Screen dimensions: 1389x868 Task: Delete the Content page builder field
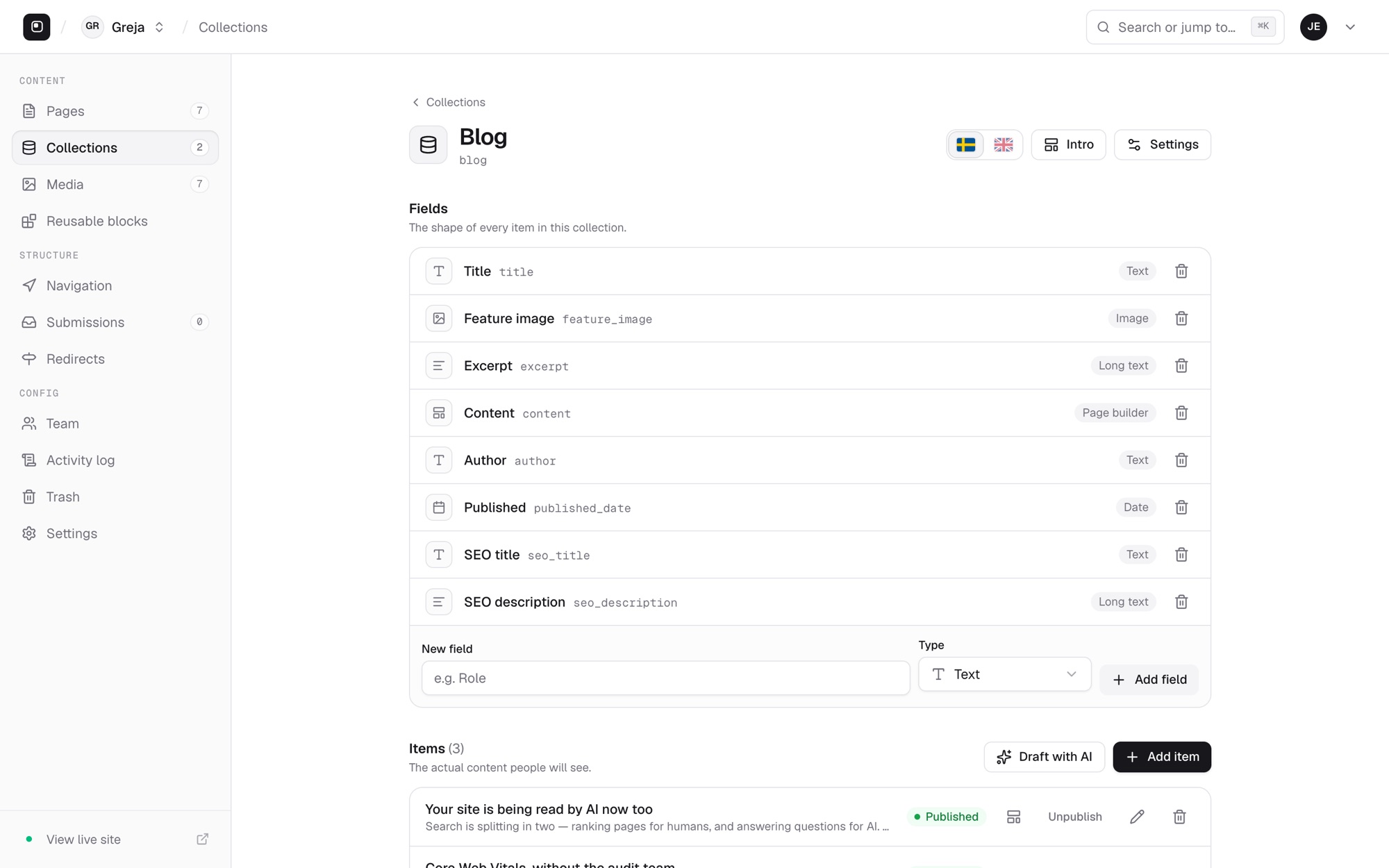1181,412
